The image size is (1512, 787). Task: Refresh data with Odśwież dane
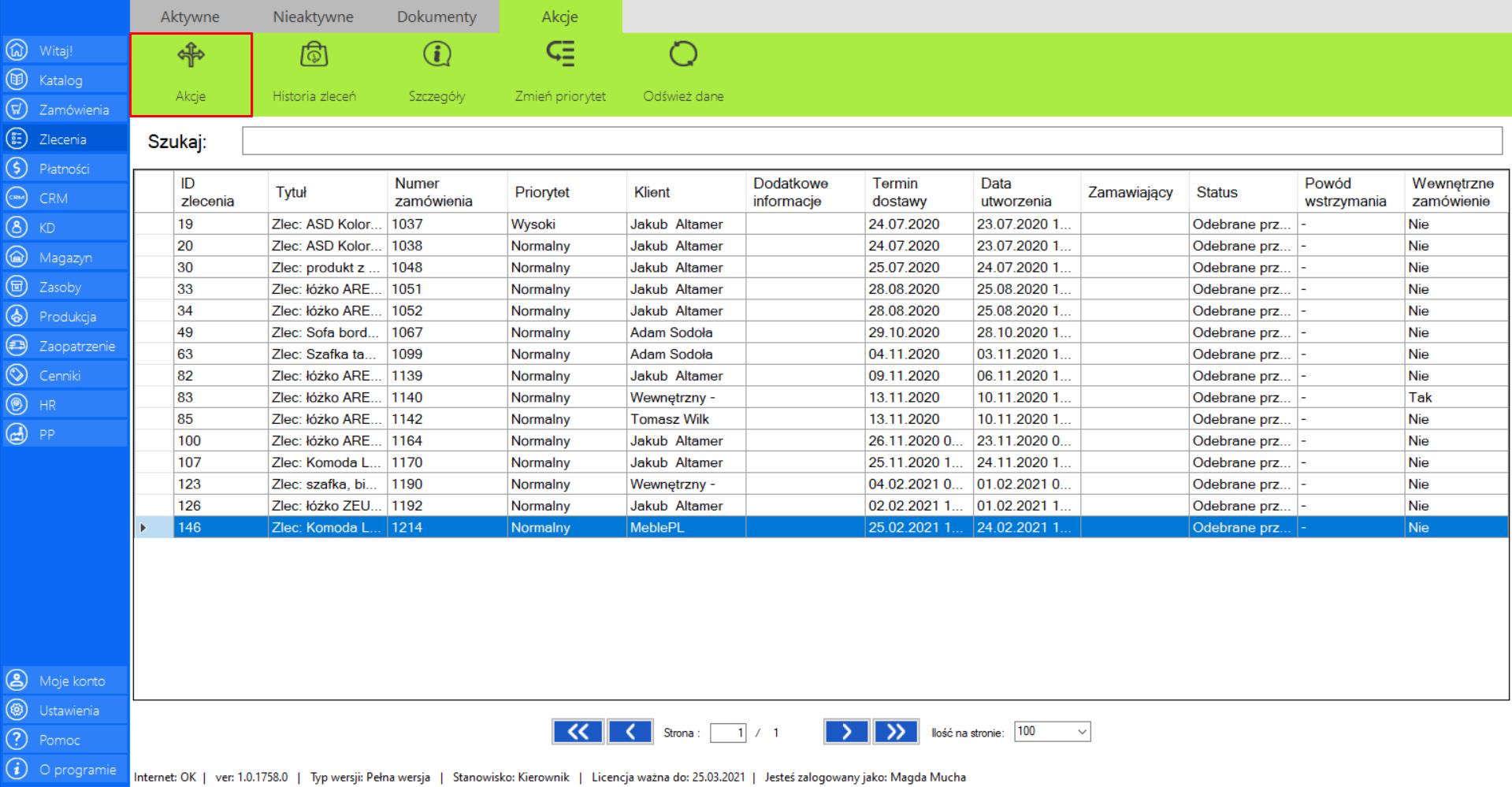(683, 55)
